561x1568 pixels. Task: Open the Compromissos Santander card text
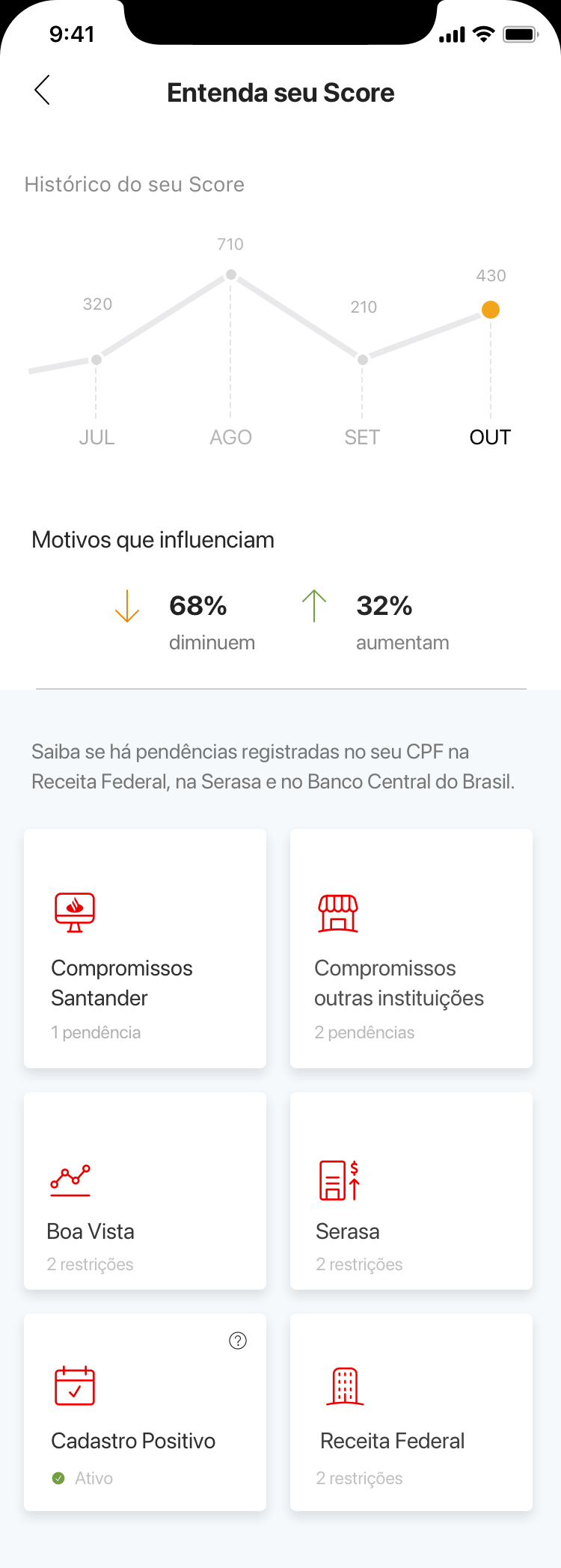[x=122, y=983]
